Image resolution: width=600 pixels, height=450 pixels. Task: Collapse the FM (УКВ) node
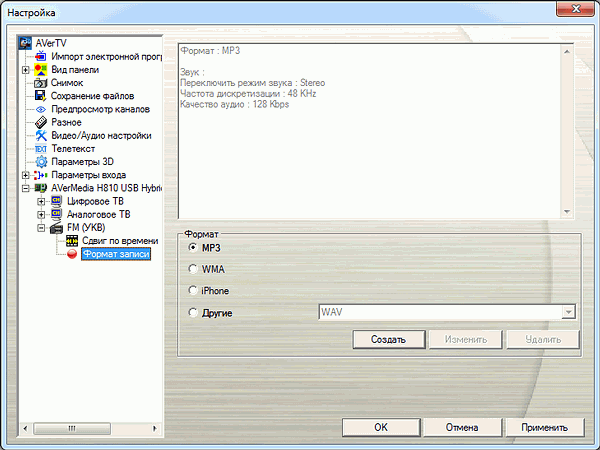(x=41, y=228)
